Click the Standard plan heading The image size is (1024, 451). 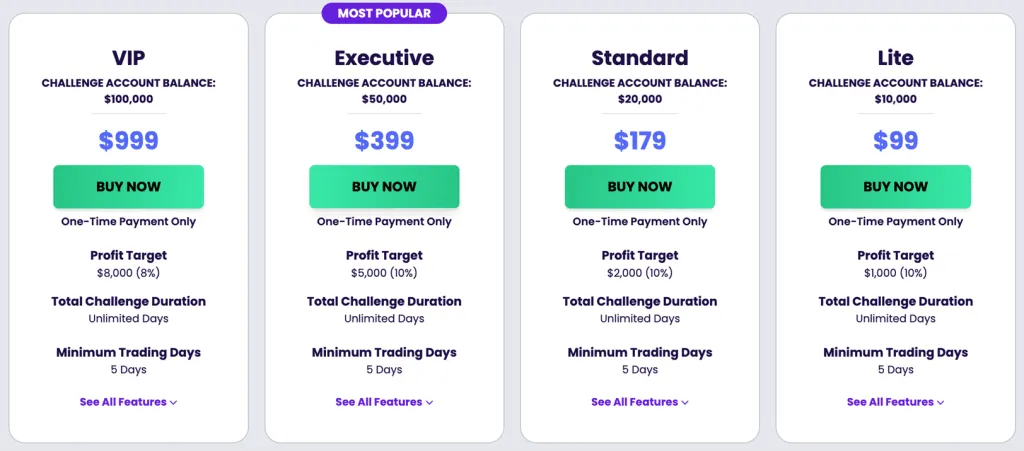click(640, 58)
